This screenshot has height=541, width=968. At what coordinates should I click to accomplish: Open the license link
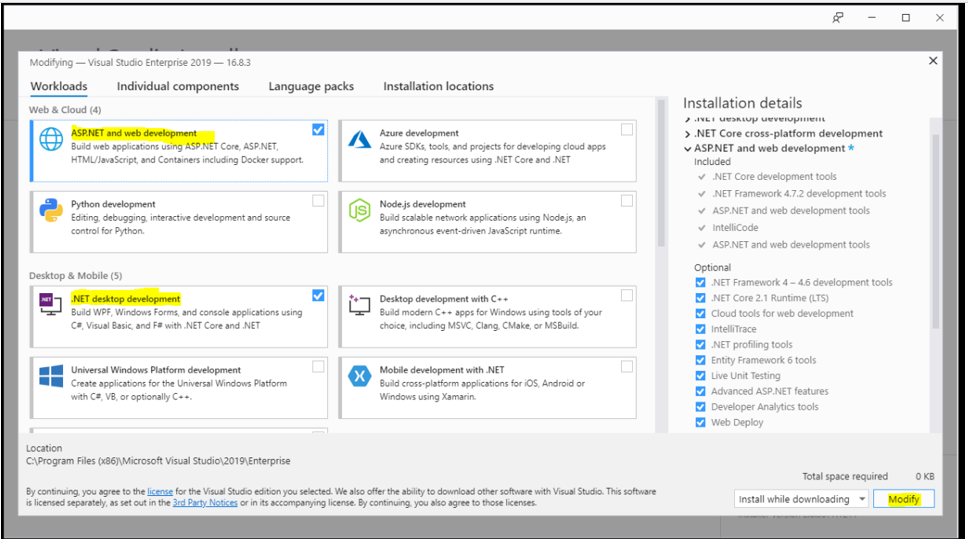point(160,492)
